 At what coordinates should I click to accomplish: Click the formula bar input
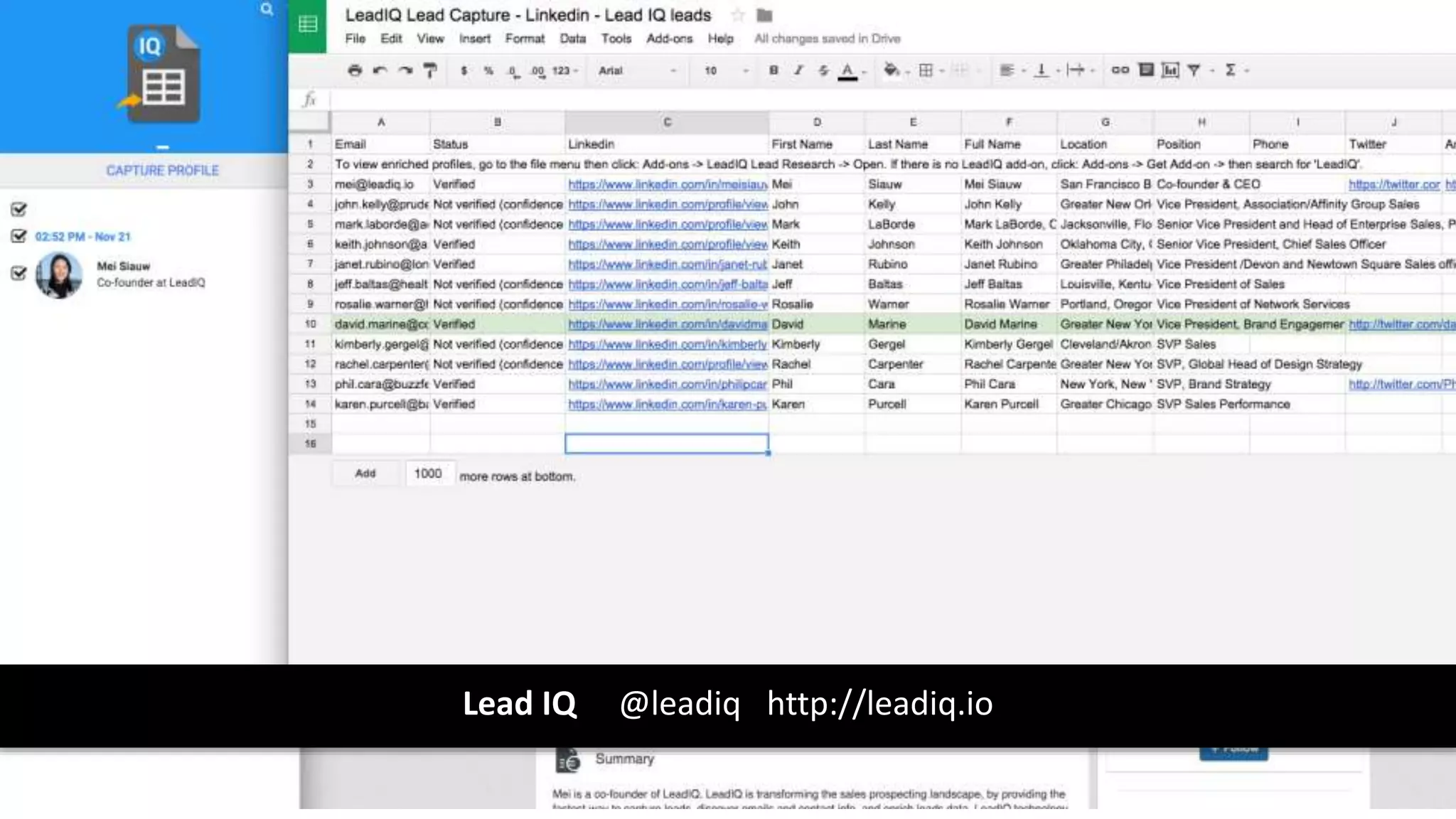(x=892, y=100)
